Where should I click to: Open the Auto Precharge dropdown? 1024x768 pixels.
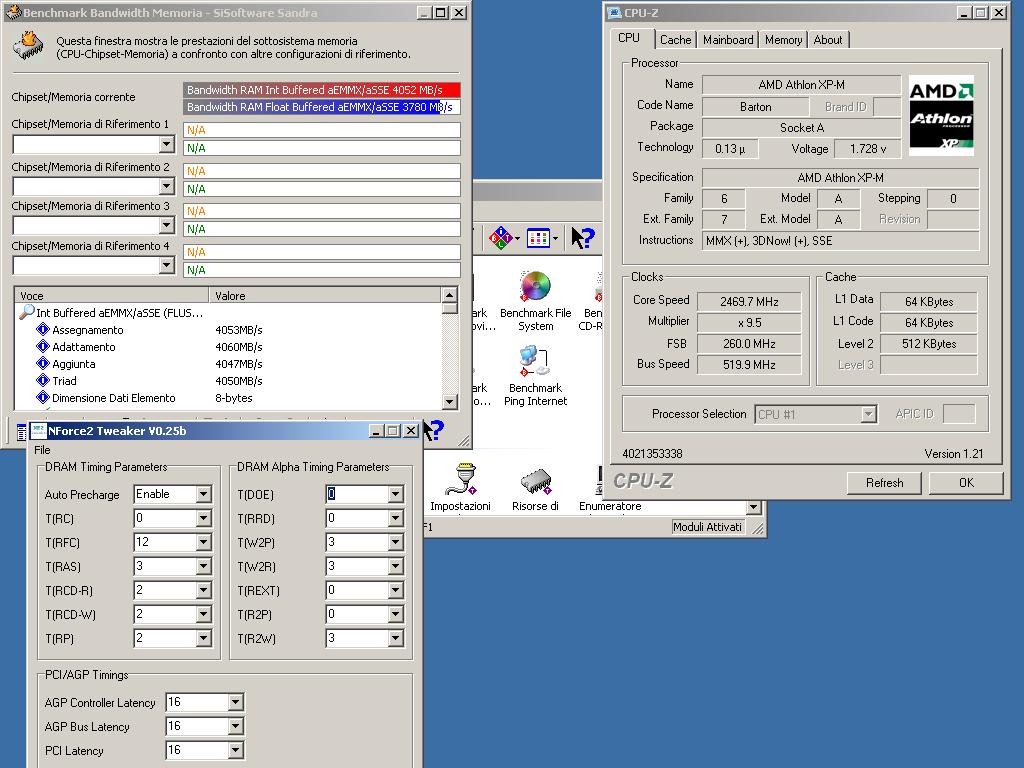coord(204,494)
